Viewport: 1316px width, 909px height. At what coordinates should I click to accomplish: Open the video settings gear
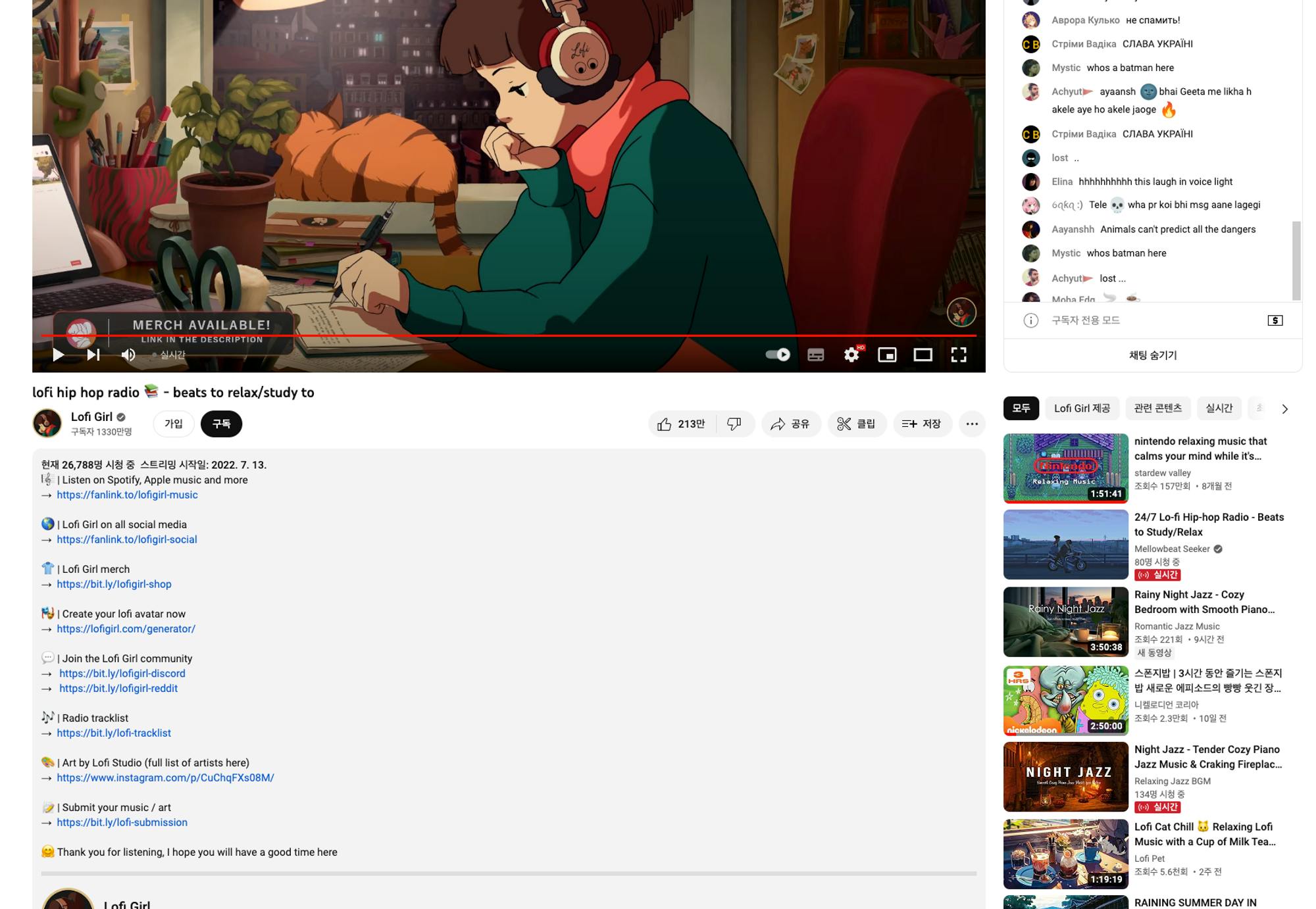(x=851, y=355)
